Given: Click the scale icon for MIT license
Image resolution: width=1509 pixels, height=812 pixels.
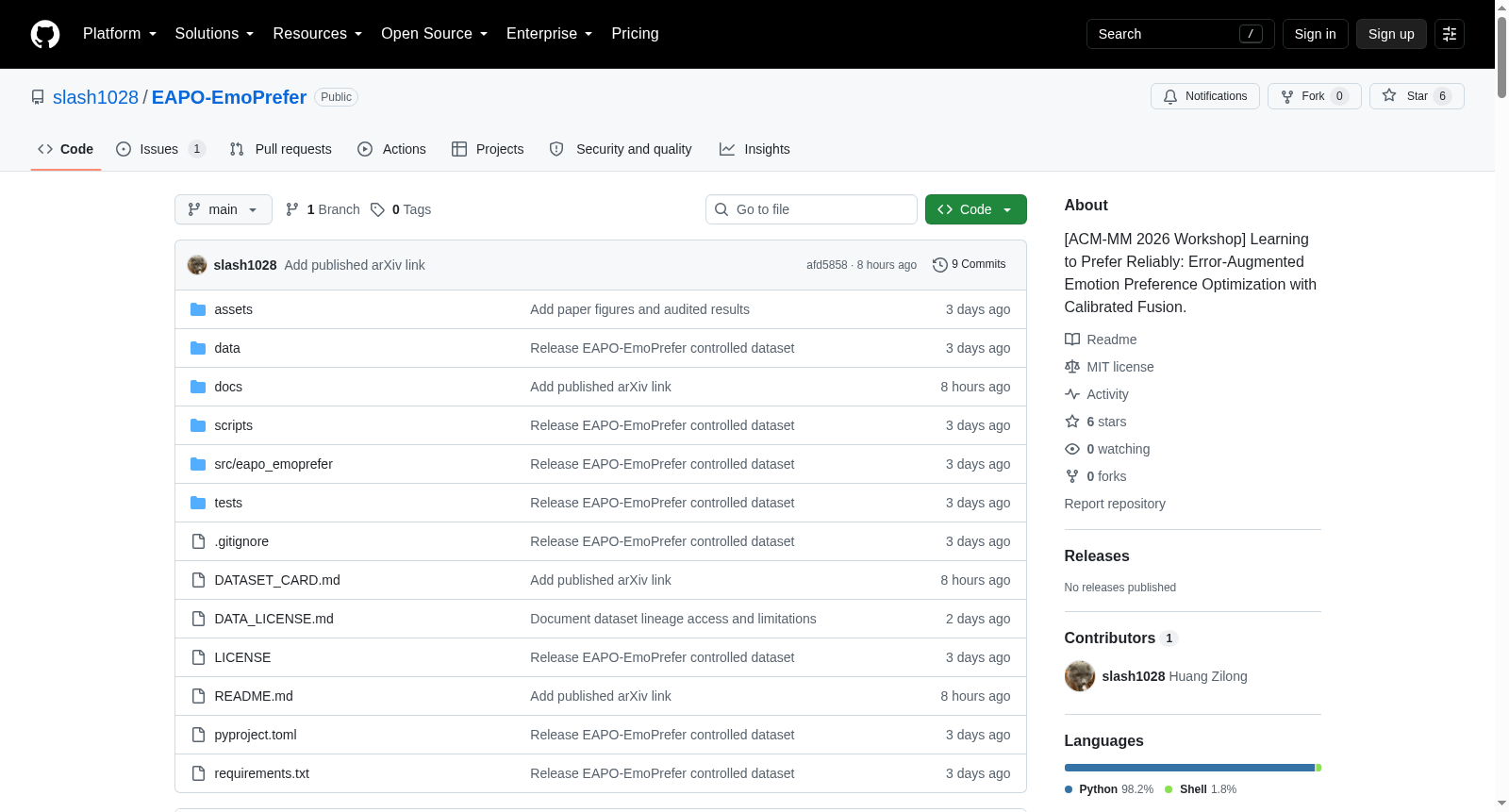Looking at the screenshot, I should (1072, 367).
